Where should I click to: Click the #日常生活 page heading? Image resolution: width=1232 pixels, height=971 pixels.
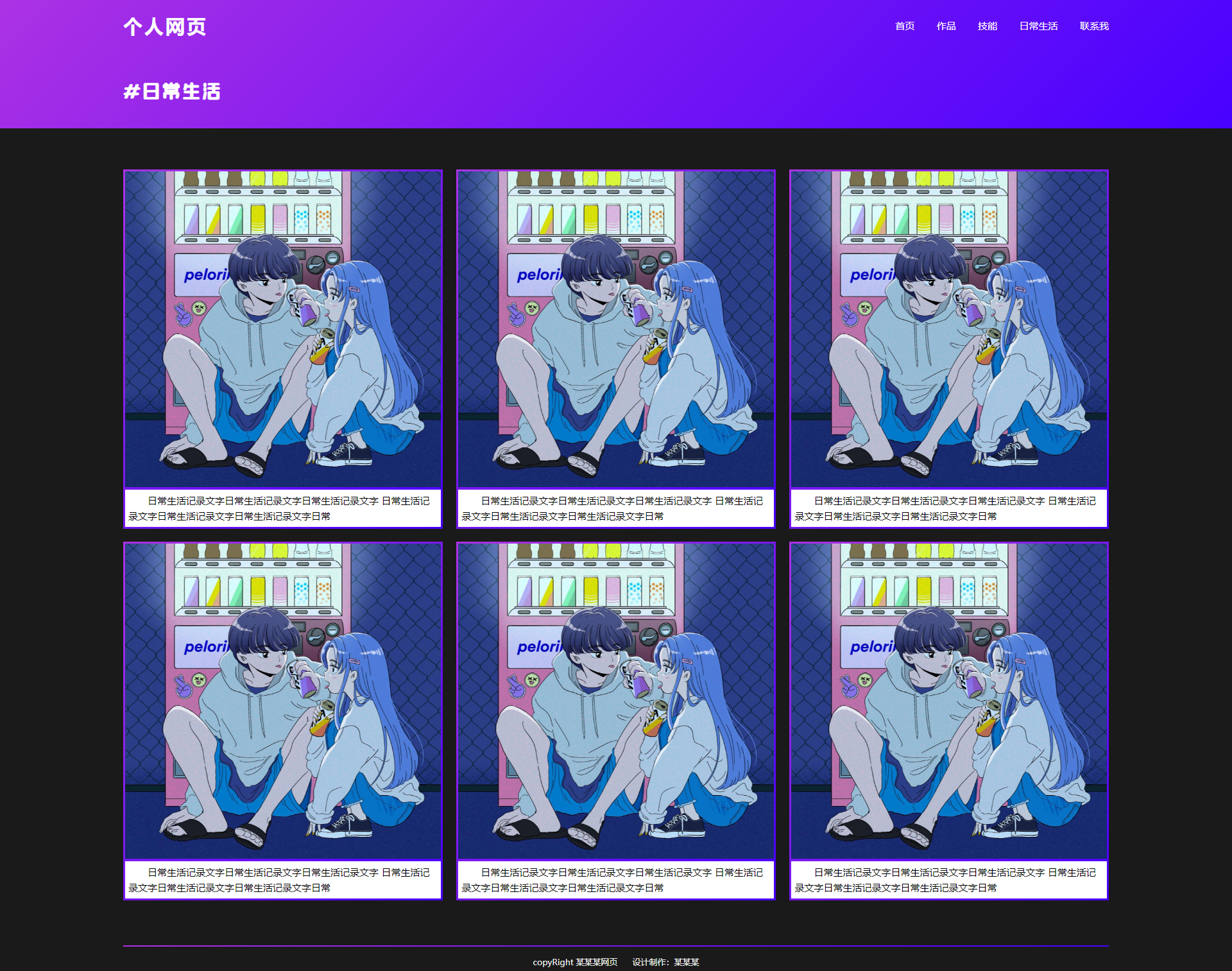click(x=172, y=92)
